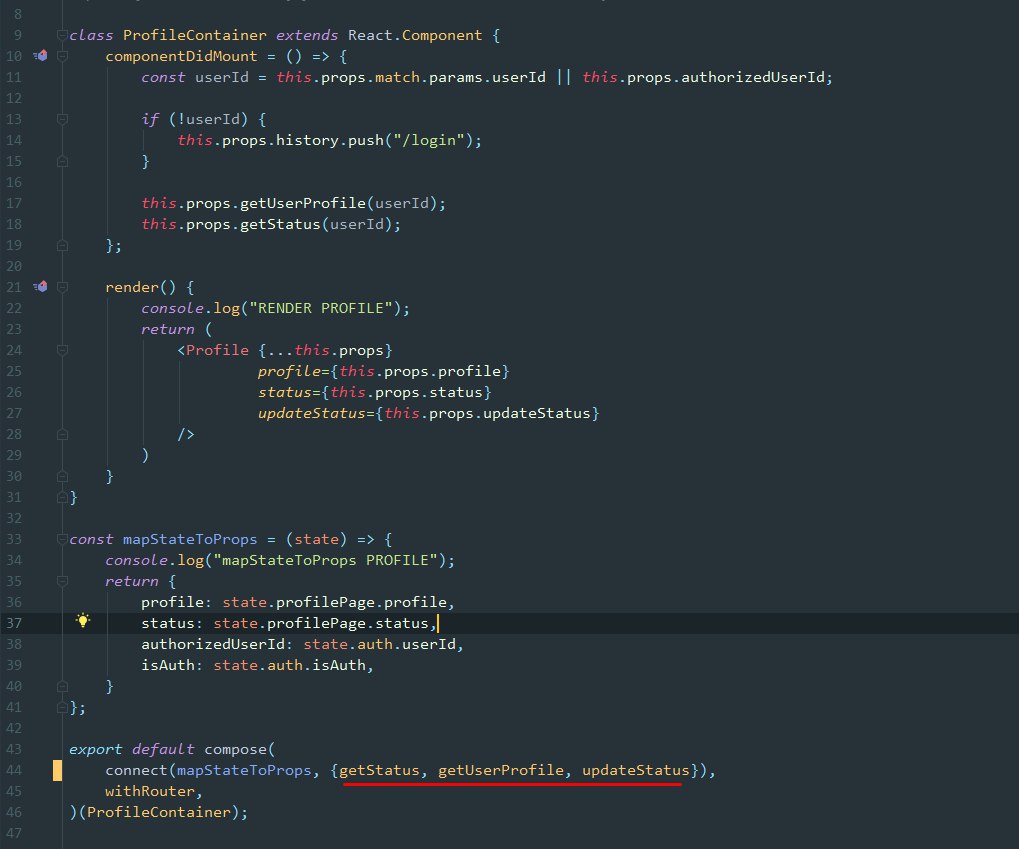Image resolution: width=1019 pixels, height=849 pixels.
Task: Click mapStateToProps declaration on line 33
Action: 190,539
